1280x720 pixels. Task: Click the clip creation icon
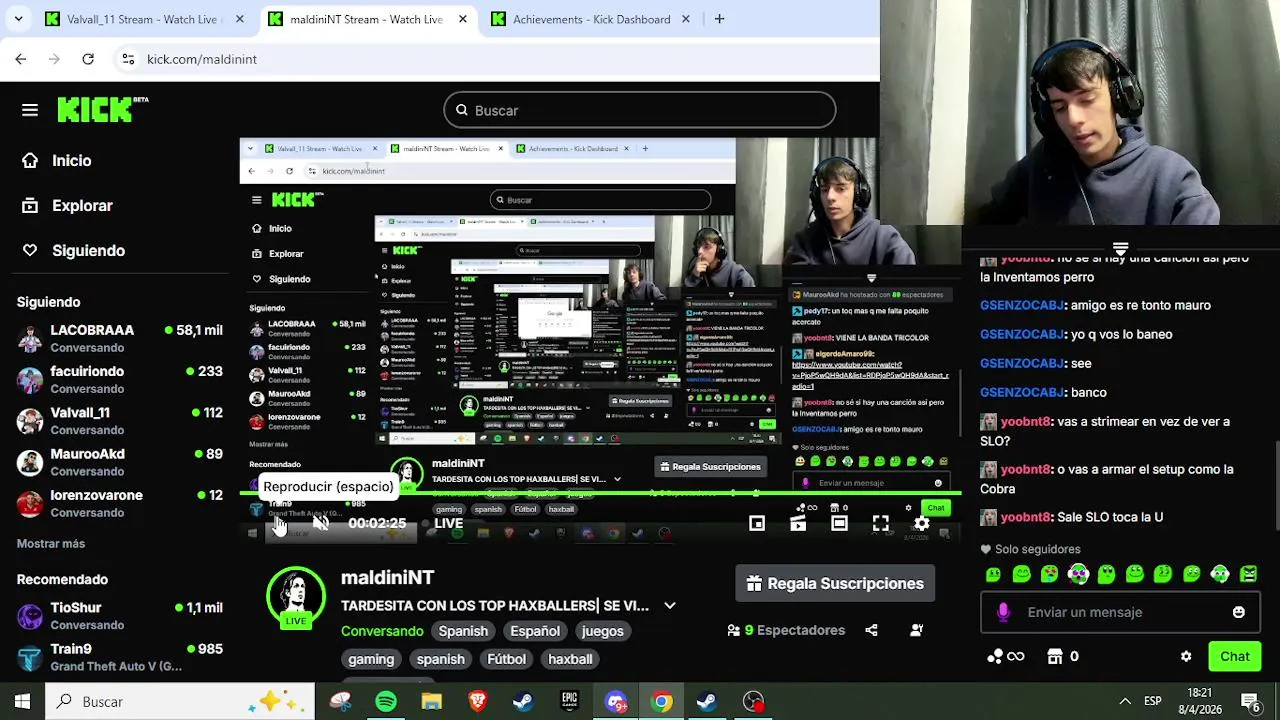[x=798, y=523]
